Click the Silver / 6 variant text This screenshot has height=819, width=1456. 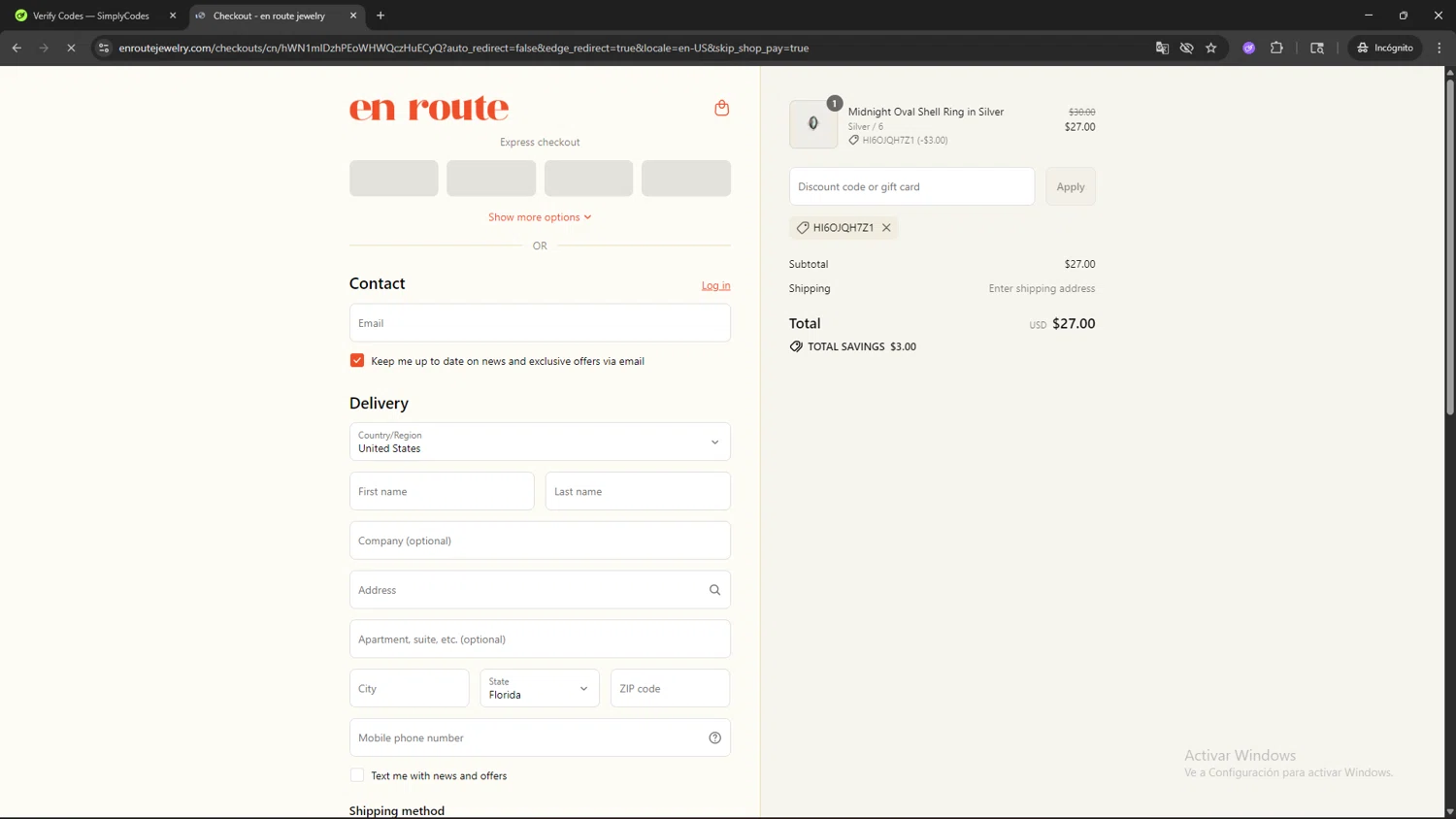click(865, 126)
